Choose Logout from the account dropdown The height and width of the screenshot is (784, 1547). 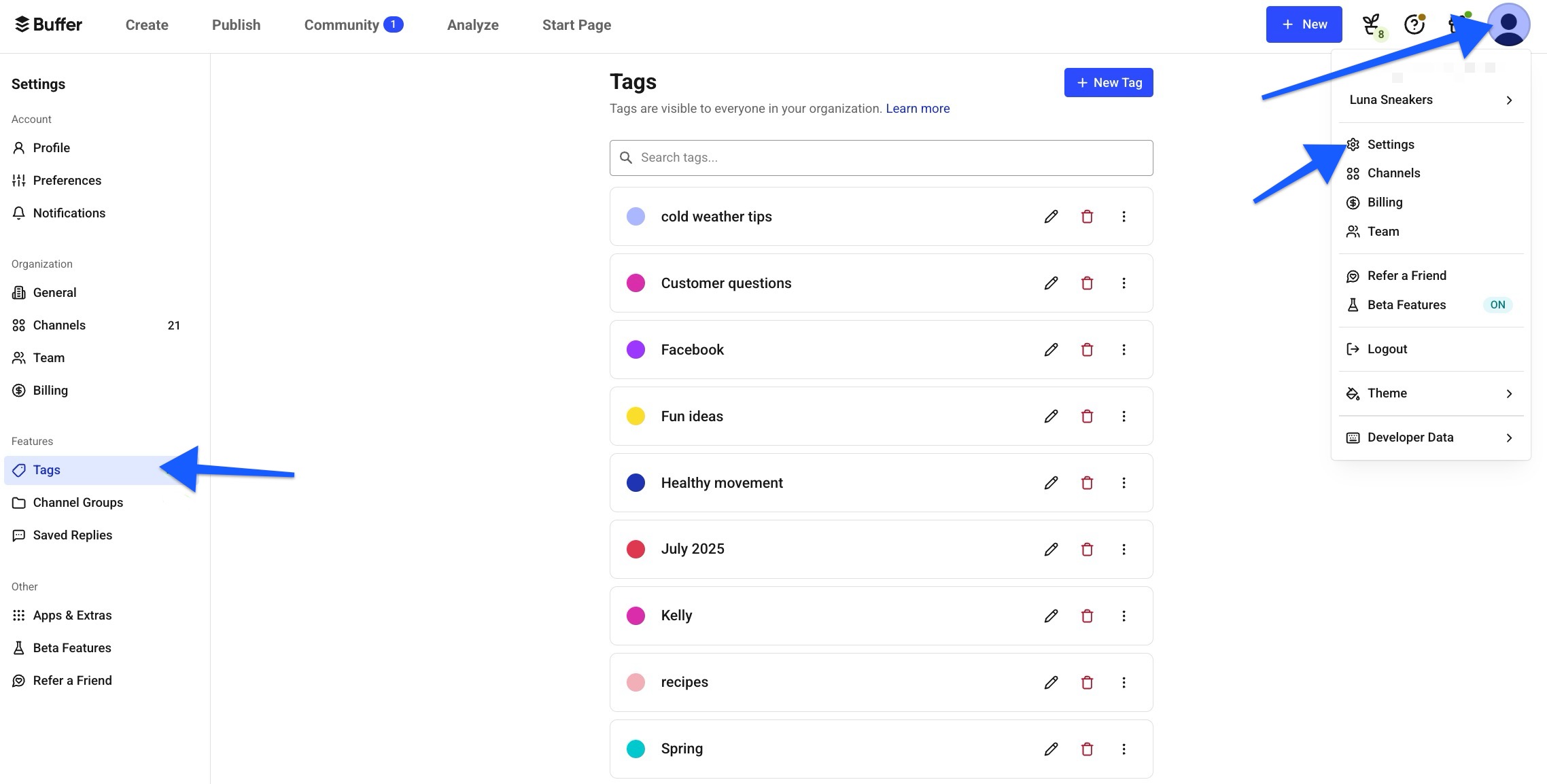[x=1431, y=349]
